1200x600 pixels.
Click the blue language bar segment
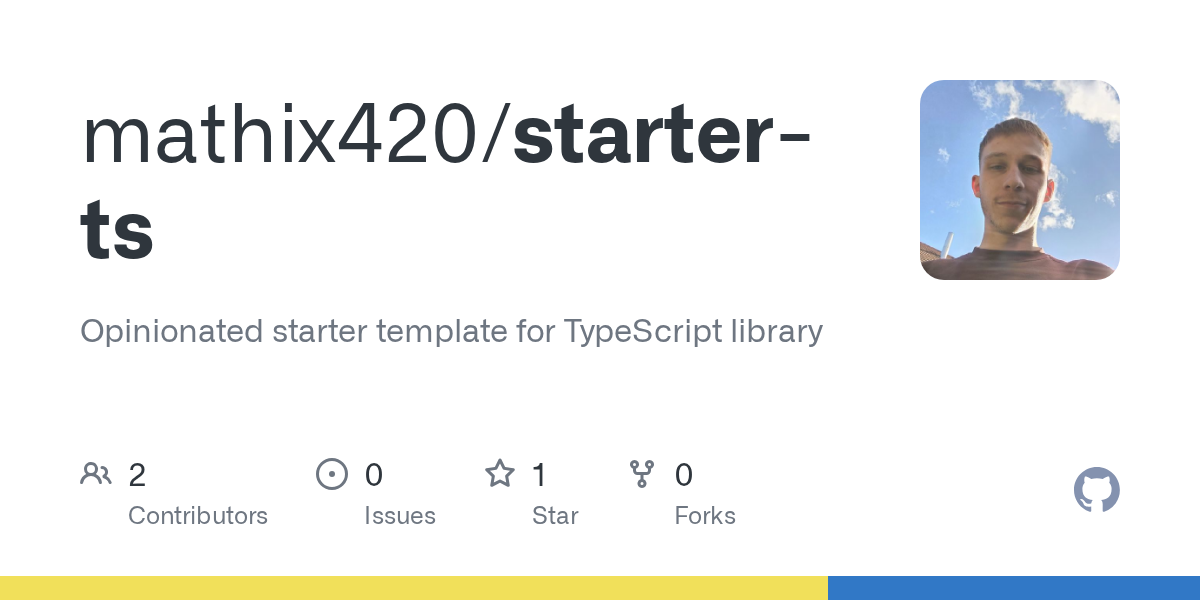point(1014,588)
